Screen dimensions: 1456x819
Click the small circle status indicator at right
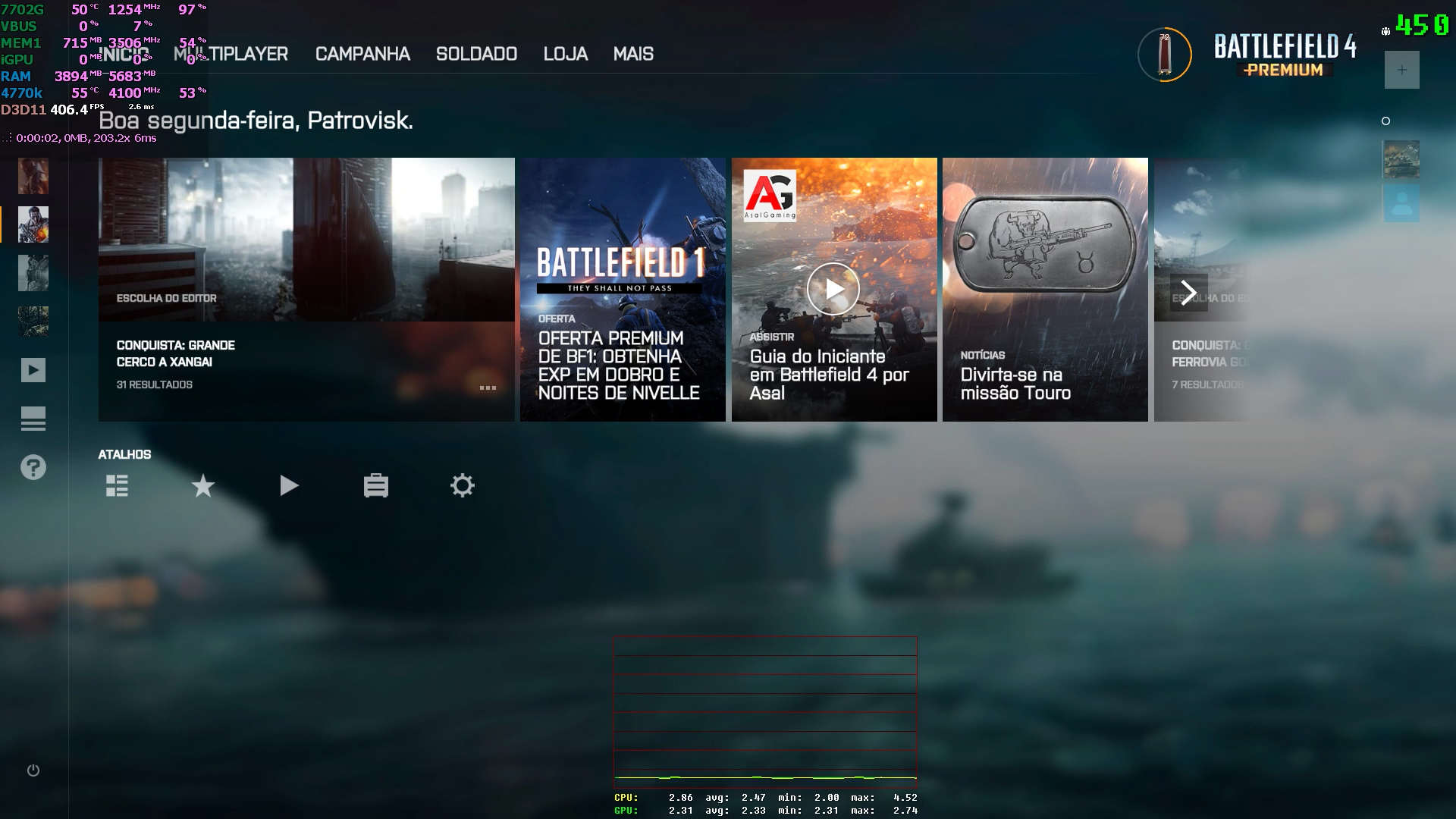[1386, 121]
